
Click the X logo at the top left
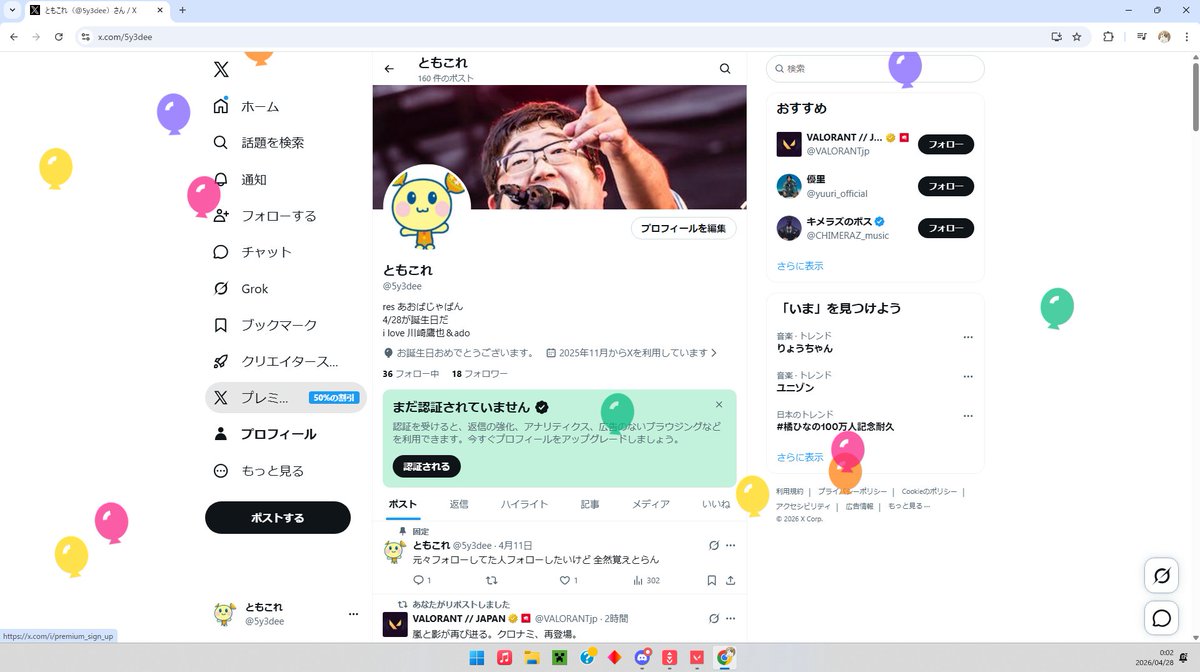(x=220, y=69)
